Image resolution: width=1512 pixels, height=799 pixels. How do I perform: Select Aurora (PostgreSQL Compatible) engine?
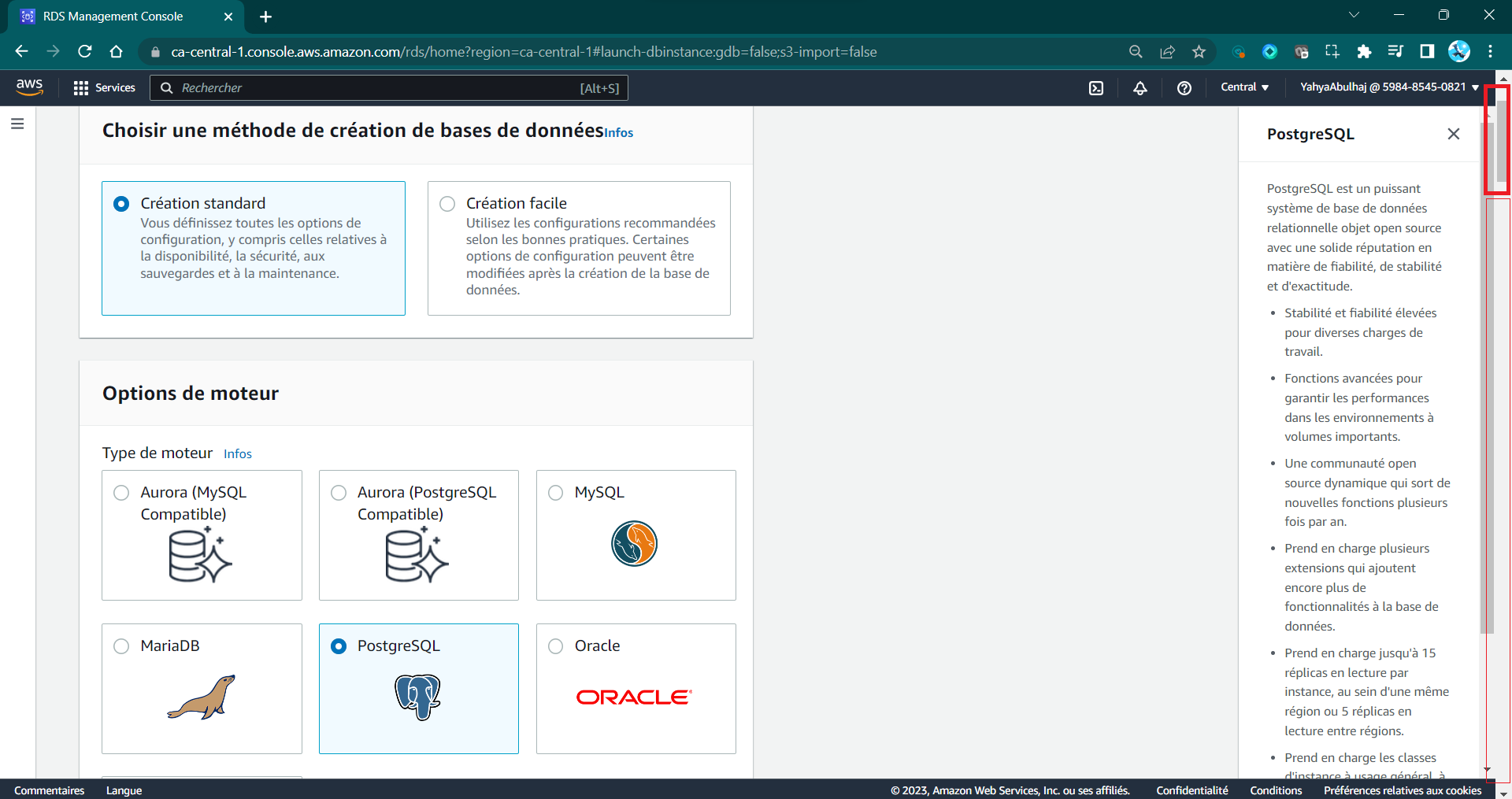(419, 535)
